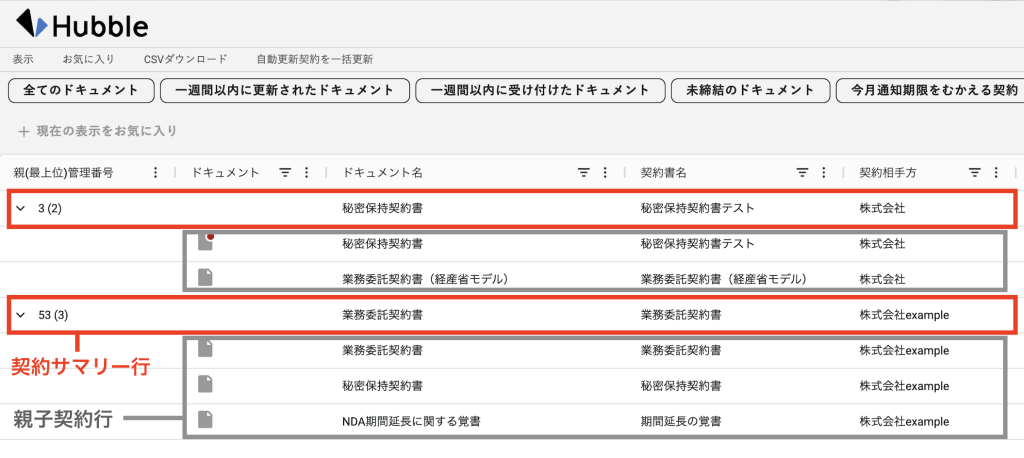This screenshot has width=1024, height=458.
Task: Click CSVダウンロード in the menu bar
Action: [185, 59]
